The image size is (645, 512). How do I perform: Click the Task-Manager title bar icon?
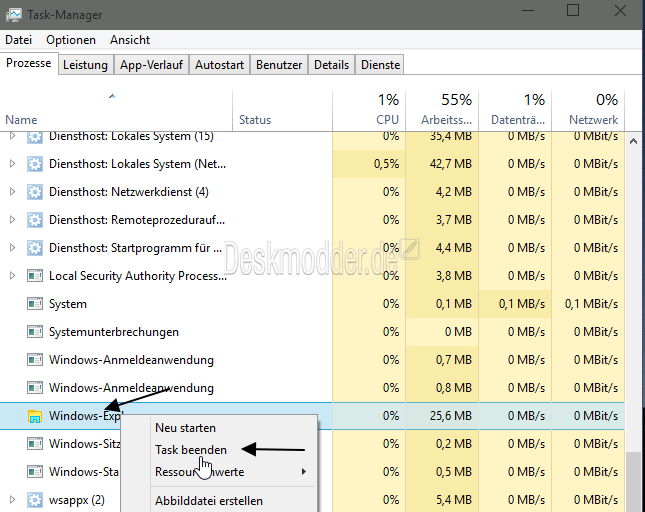(14, 15)
